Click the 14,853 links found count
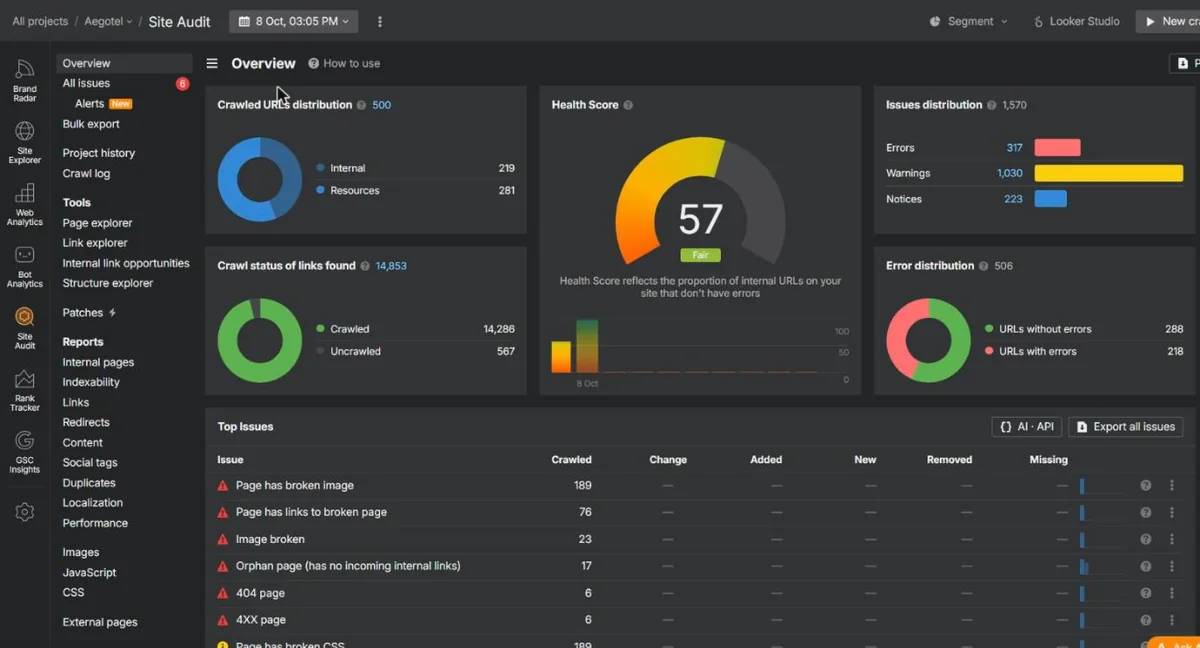The image size is (1200, 648). pos(391,266)
